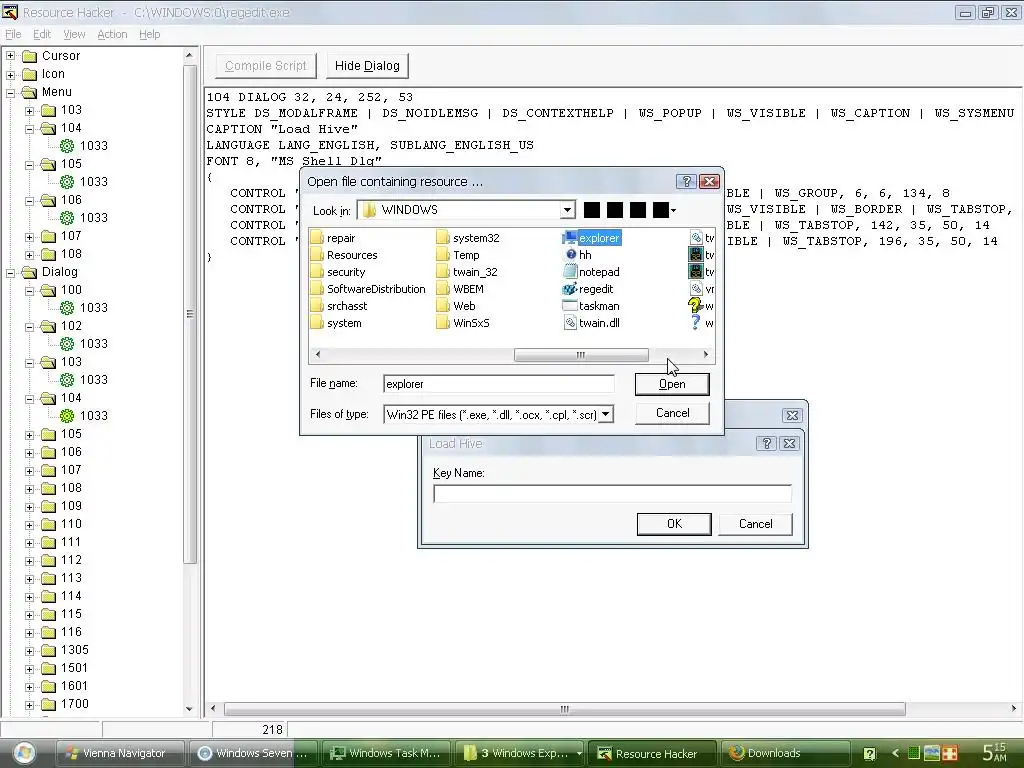1024x768 pixels.
Task: Select the security folder
Action: click(x=338, y=272)
